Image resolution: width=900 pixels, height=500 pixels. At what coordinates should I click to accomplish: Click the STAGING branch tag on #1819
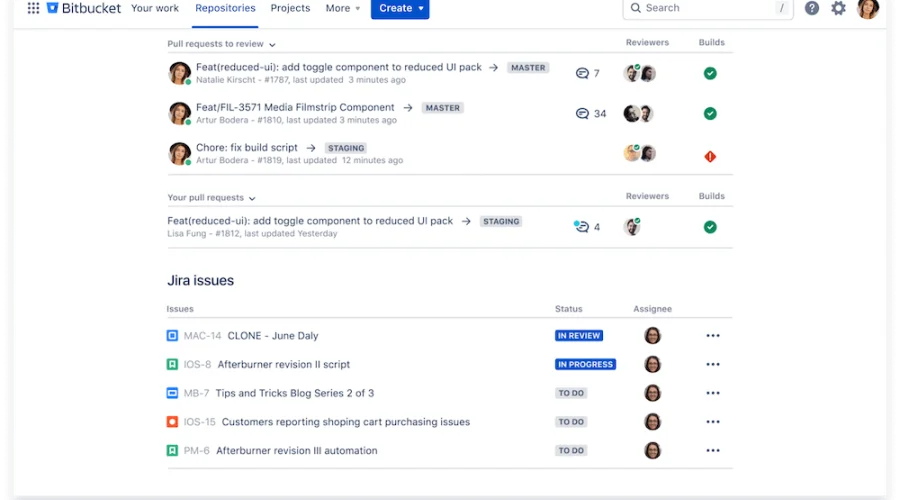(346, 148)
